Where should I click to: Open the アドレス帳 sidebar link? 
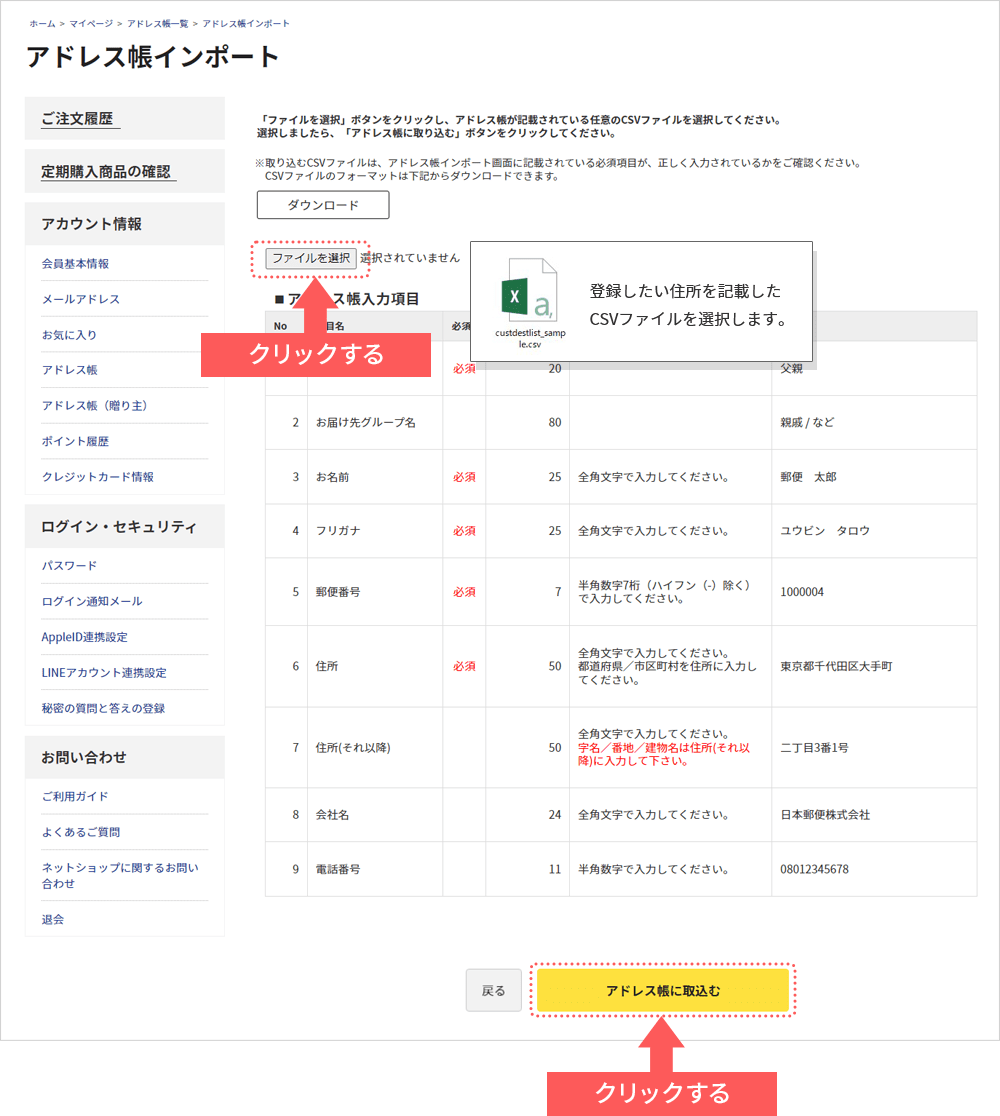pos(69,370)
